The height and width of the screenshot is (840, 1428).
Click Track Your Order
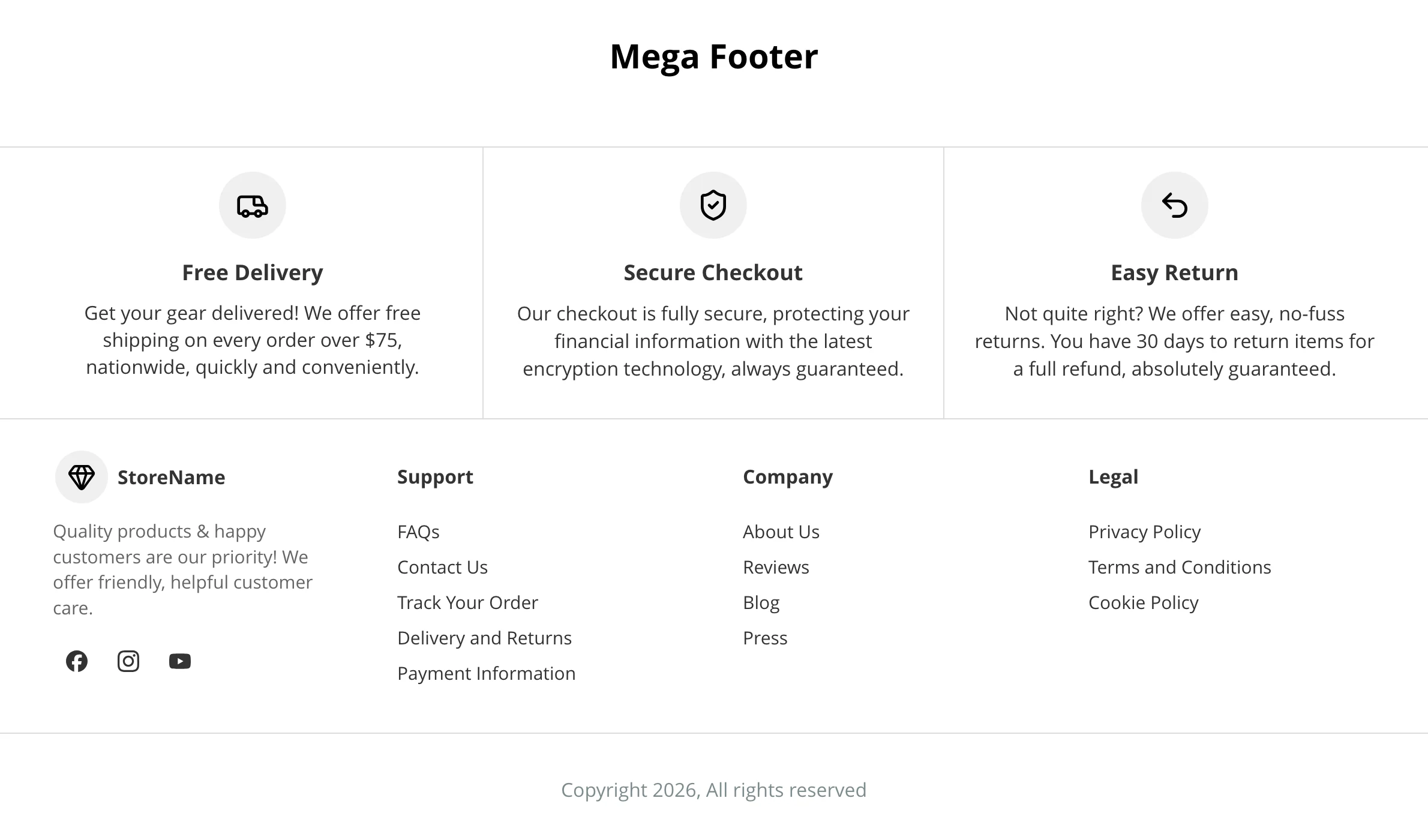click(467, 602)
